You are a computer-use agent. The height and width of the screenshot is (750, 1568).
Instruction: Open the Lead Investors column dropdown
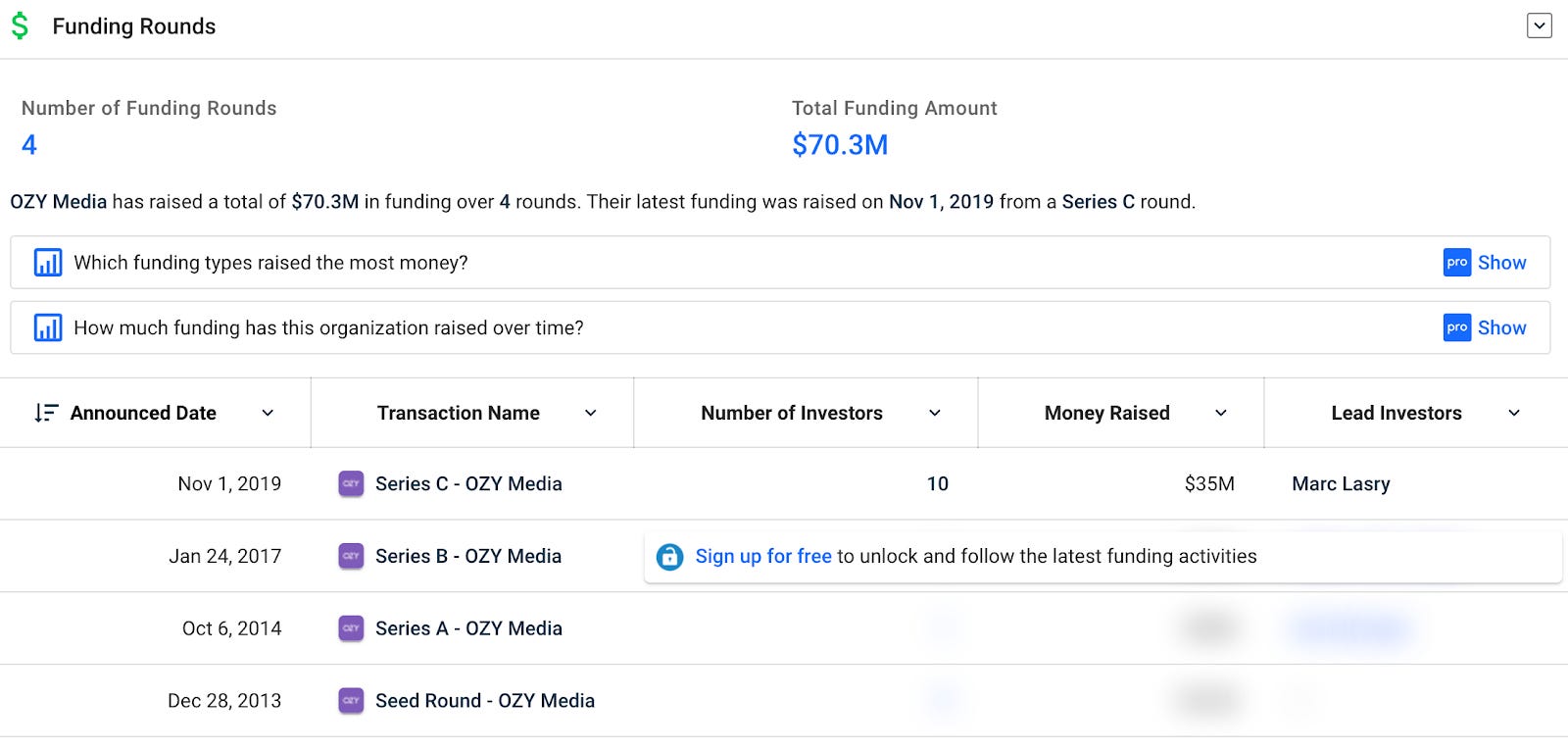coord(1514,413)
